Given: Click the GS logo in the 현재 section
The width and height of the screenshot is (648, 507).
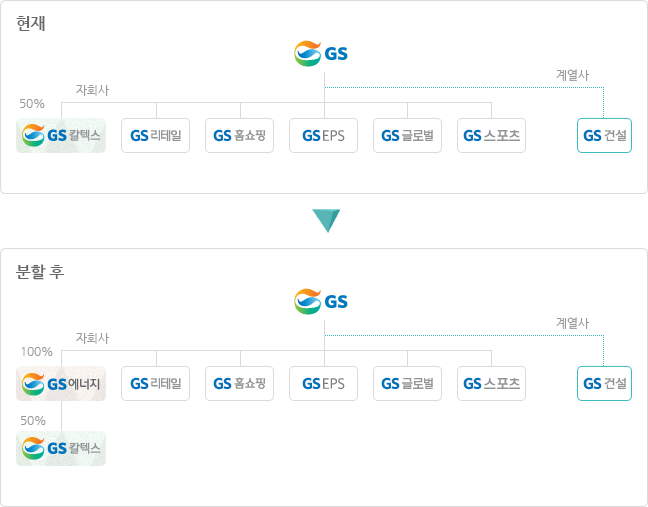Looking at the screenshot, I should click(x=322, y=53).
